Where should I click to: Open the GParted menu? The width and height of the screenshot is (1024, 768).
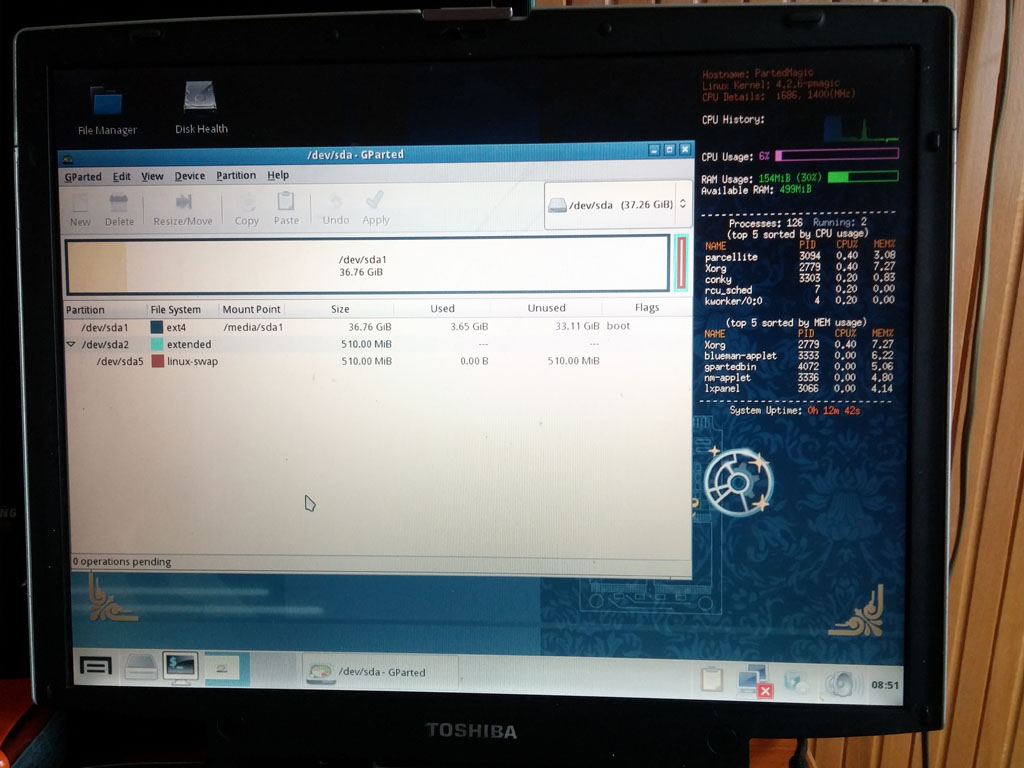point(83,177)
